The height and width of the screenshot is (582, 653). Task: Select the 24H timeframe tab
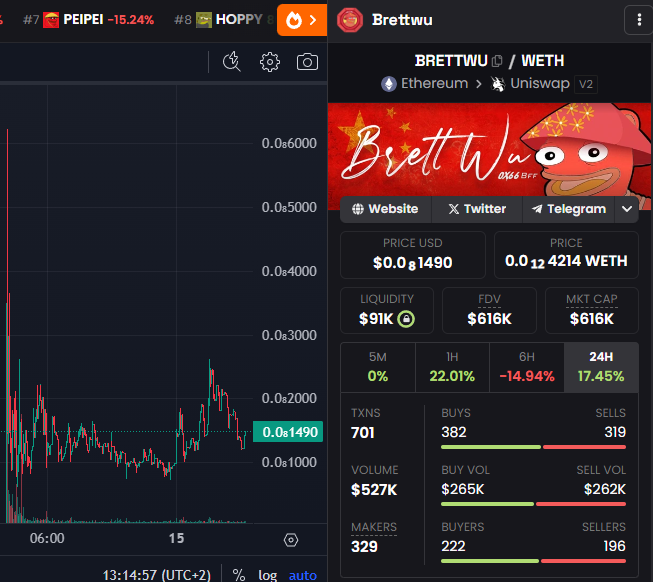coord(601,367)
